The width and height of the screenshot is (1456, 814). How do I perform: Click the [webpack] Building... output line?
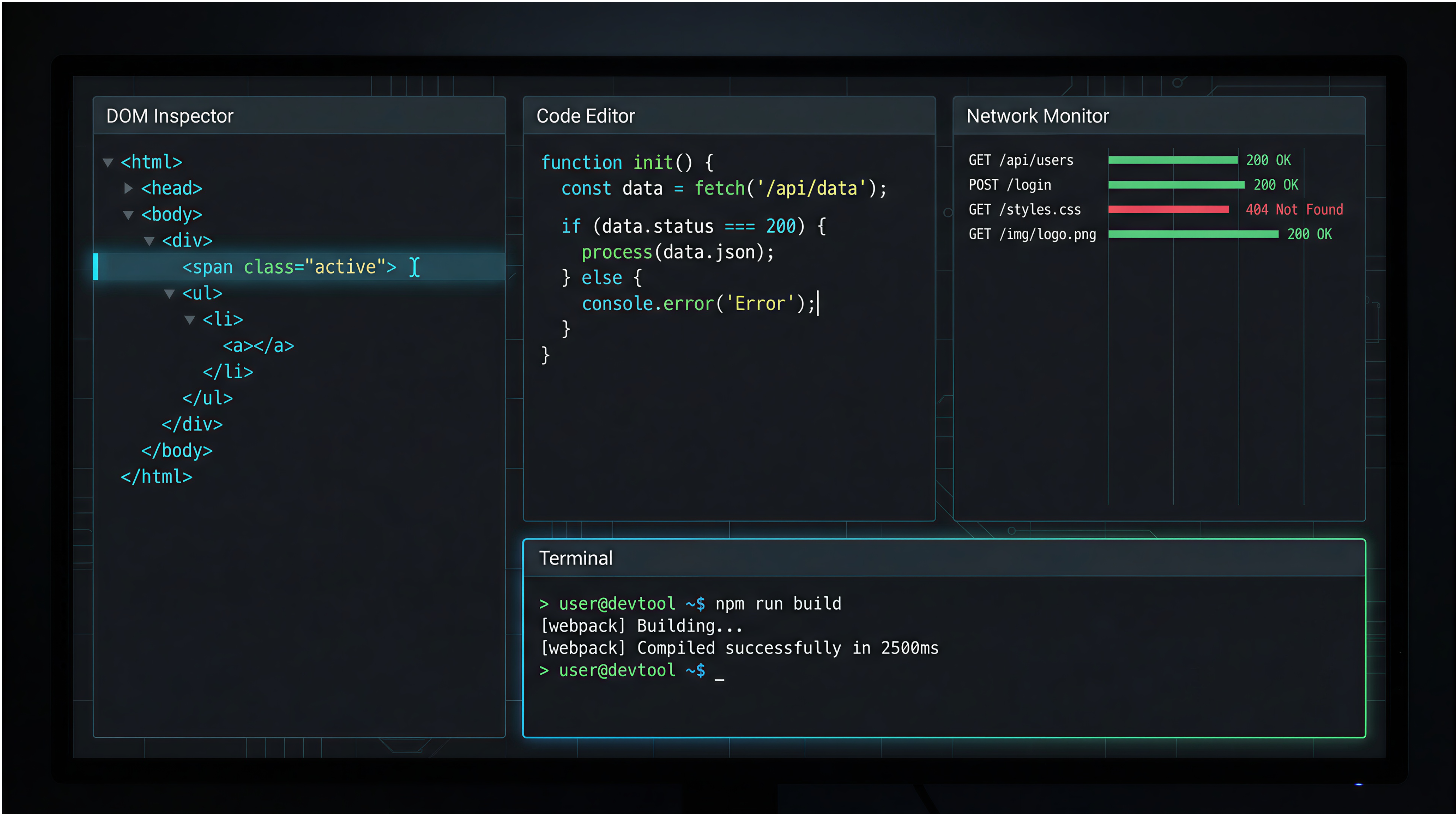[x=642, y=626]
